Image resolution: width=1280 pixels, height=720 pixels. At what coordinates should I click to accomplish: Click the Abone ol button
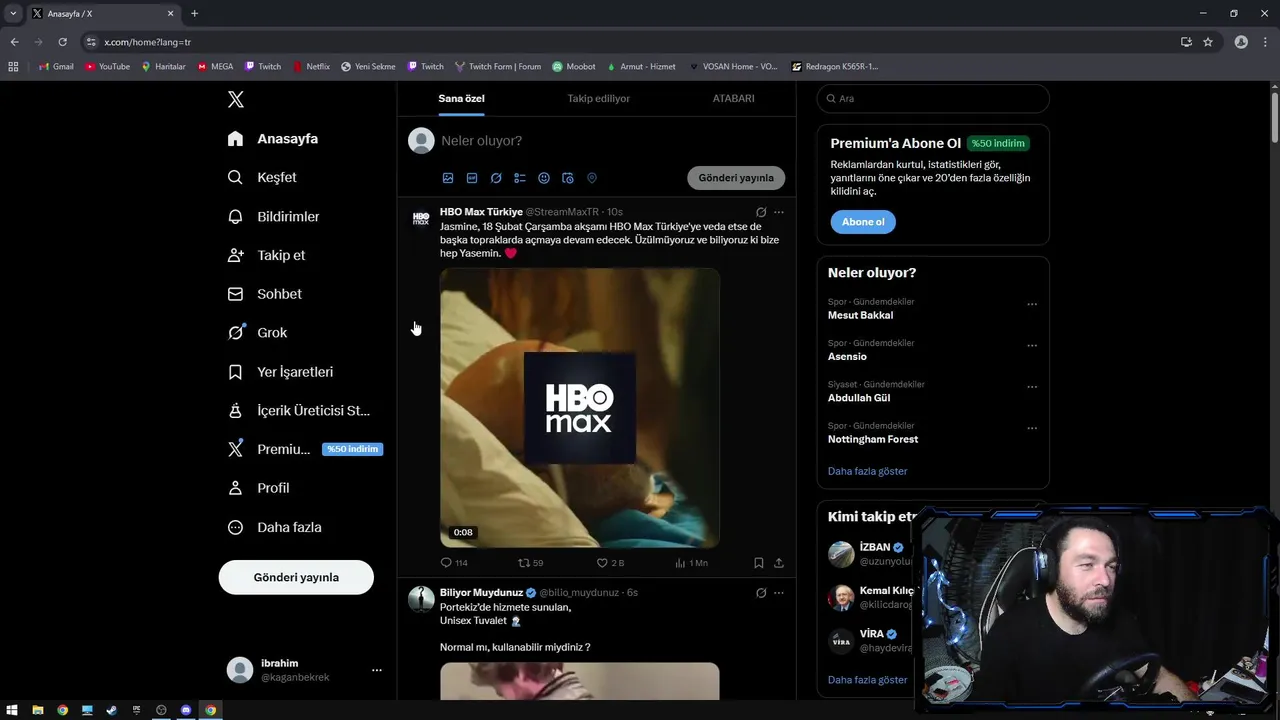(863, 222)
